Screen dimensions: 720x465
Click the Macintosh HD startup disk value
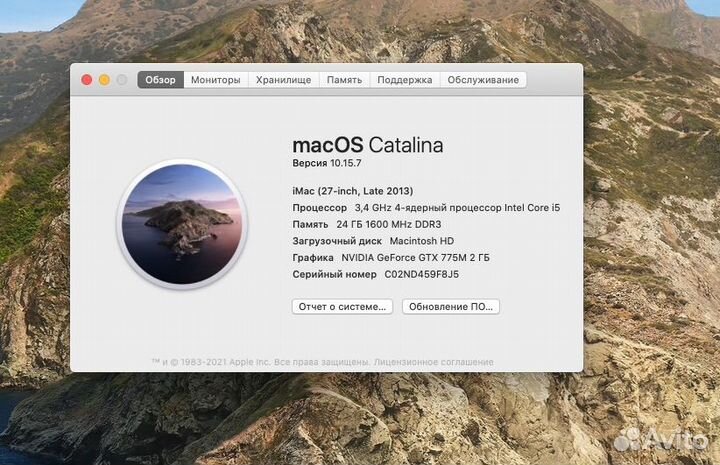coord(422,241)
